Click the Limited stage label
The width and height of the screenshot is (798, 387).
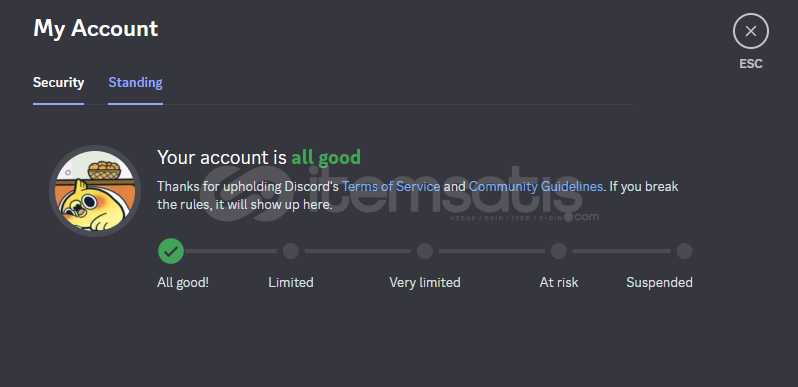coord(291,282)
